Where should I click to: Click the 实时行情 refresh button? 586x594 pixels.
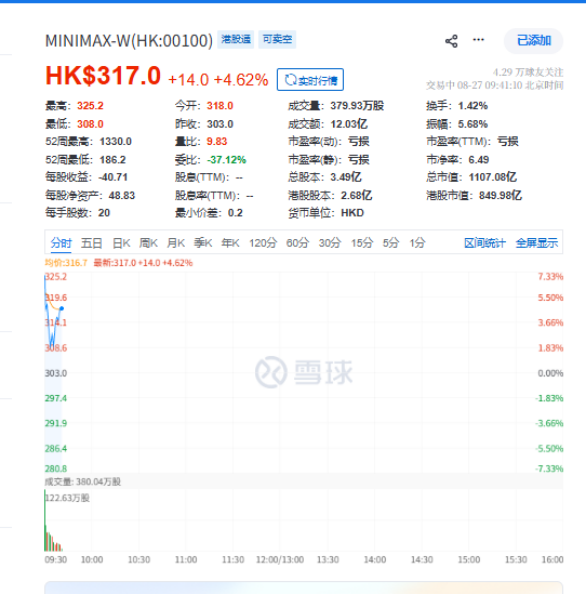(310, 80)
